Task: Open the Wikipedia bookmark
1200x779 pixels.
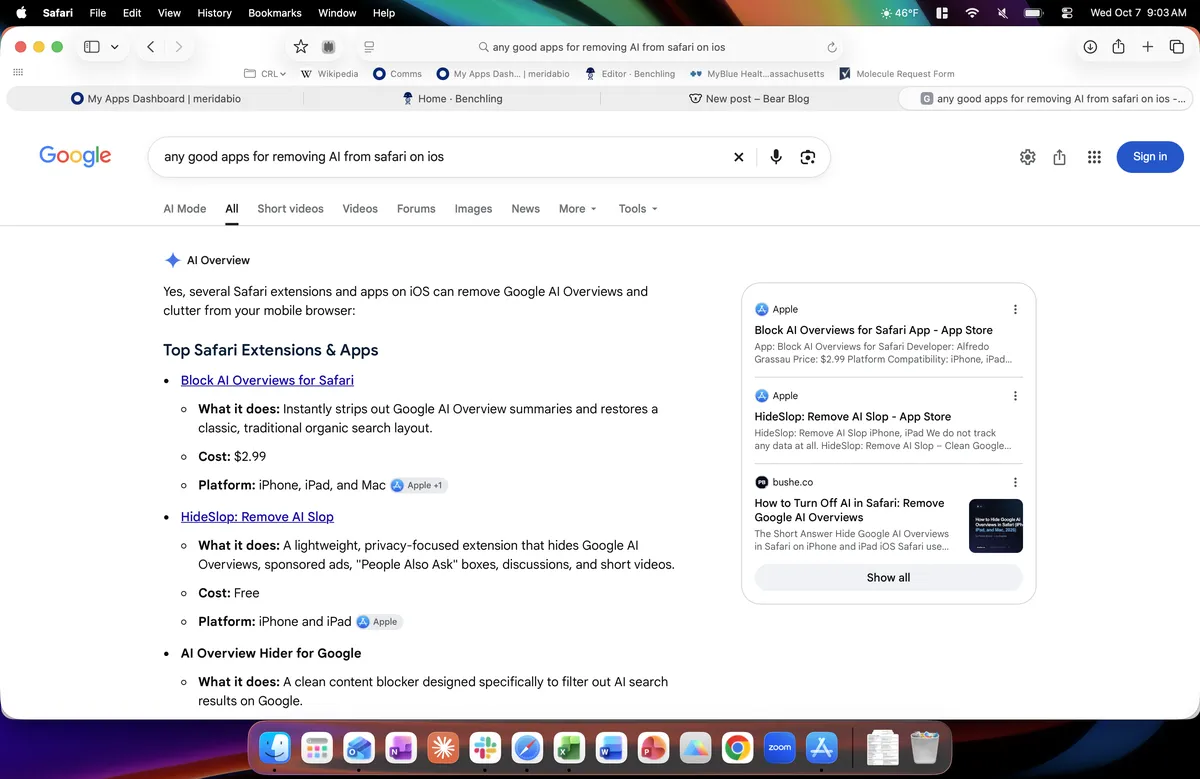Action: (x=329, y=73)
